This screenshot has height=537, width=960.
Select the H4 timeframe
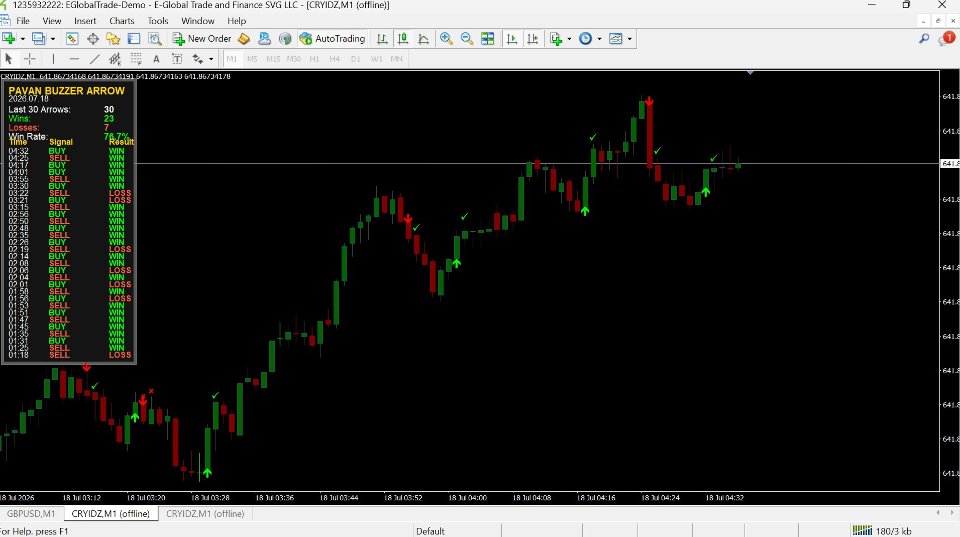click(334, 59)
